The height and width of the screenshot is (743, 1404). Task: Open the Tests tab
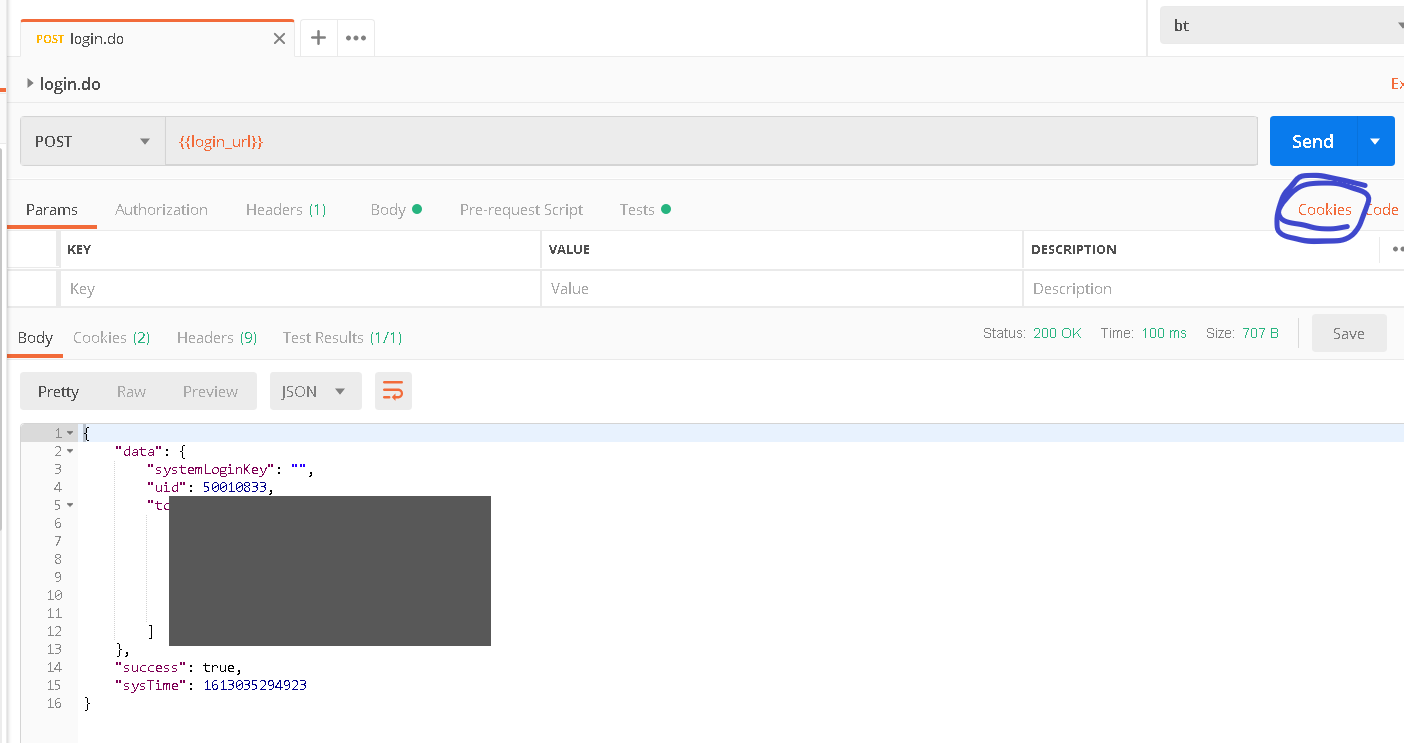(637, 209)
